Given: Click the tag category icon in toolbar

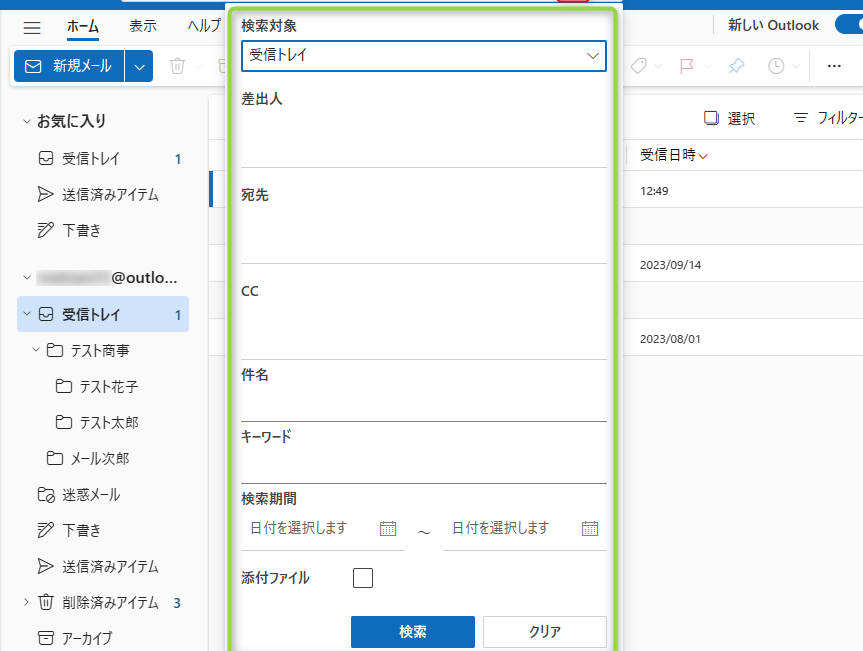Looking at the screenshot, I should (x=638, y=66).
